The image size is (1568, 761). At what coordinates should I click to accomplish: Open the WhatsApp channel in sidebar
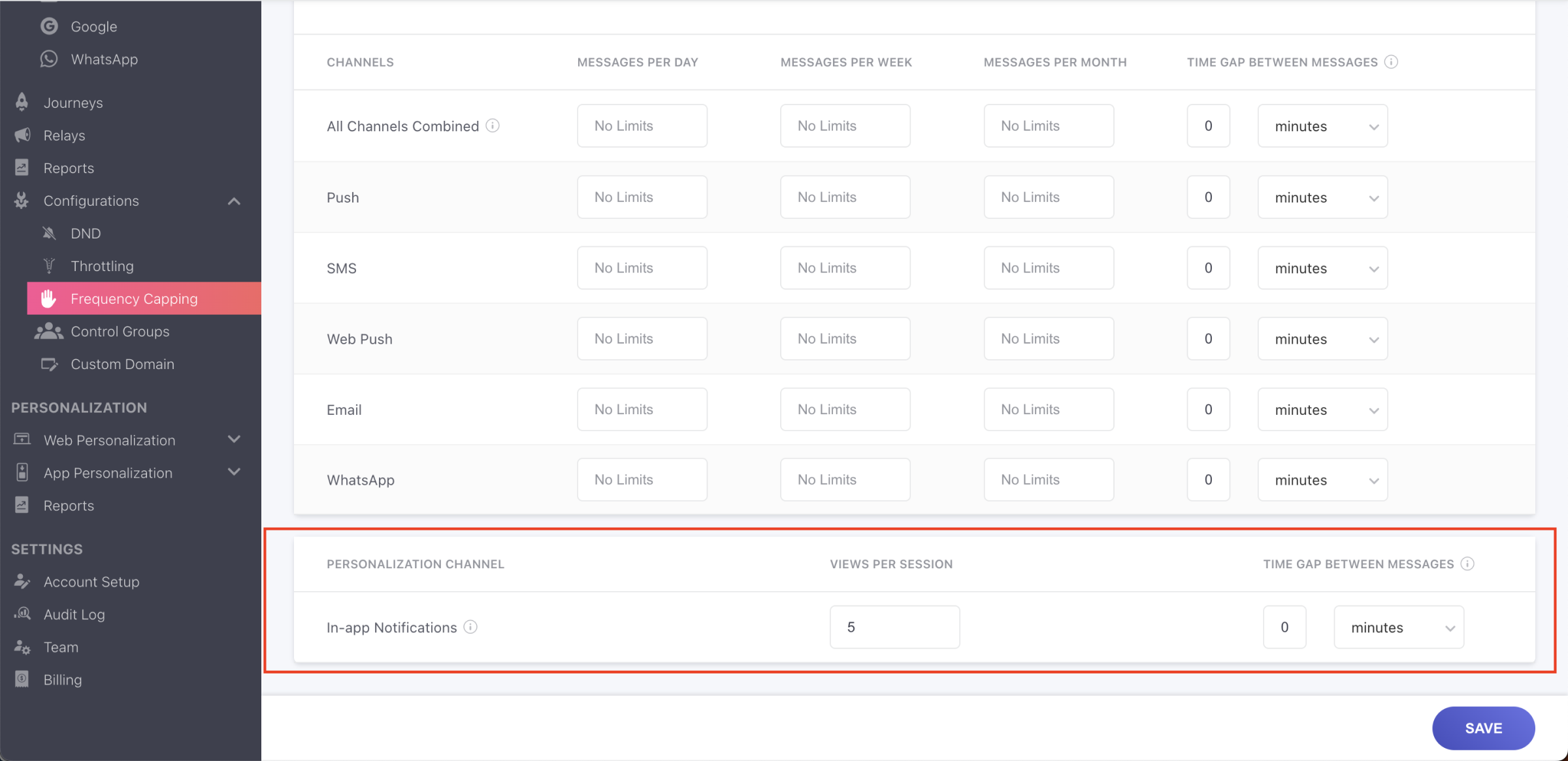click(x=103, y=59)
